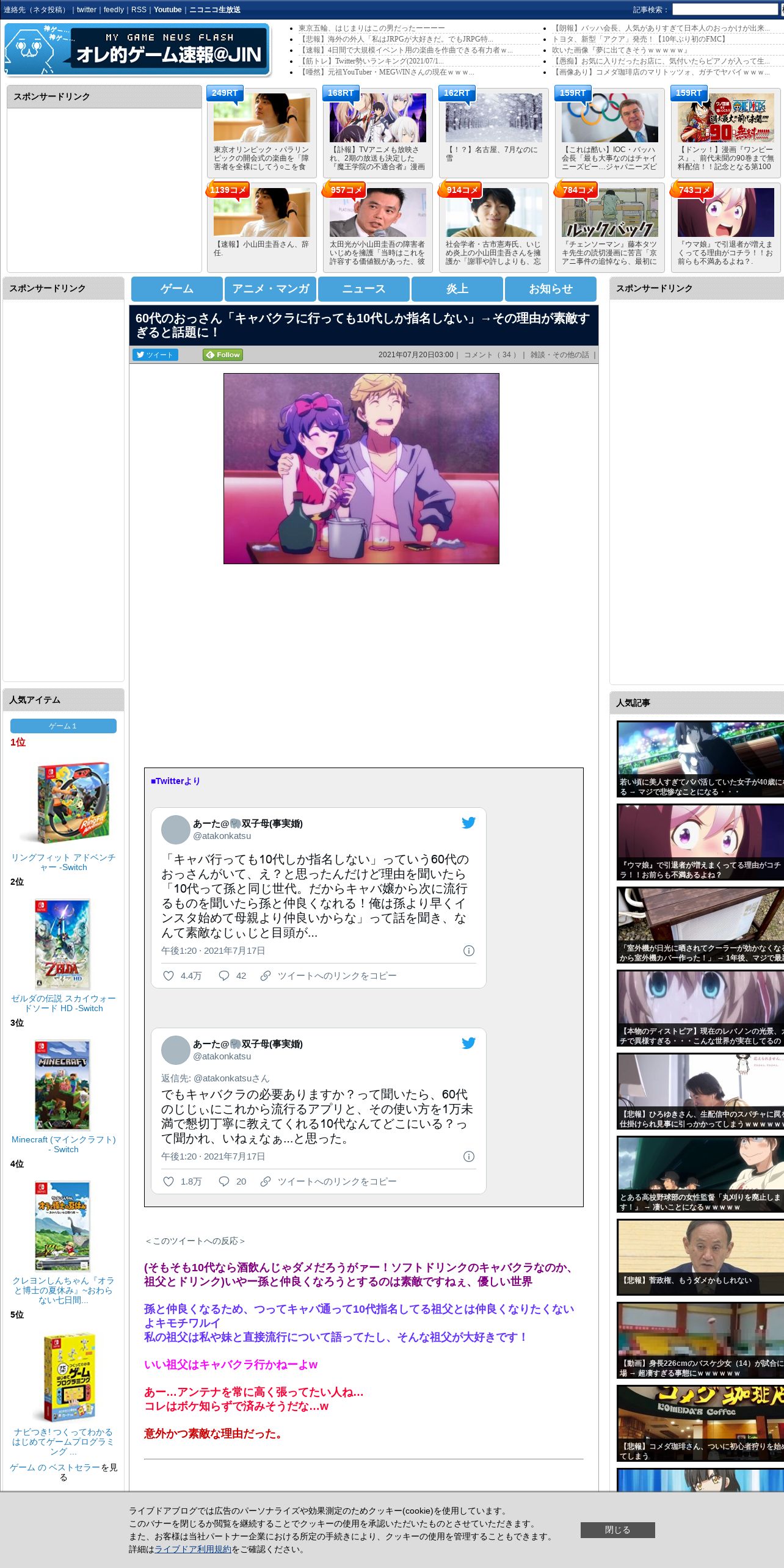Open ナビつき!つくってわかる product link
Viewport: 784px width, 1568px height.
pos(64,1442)
